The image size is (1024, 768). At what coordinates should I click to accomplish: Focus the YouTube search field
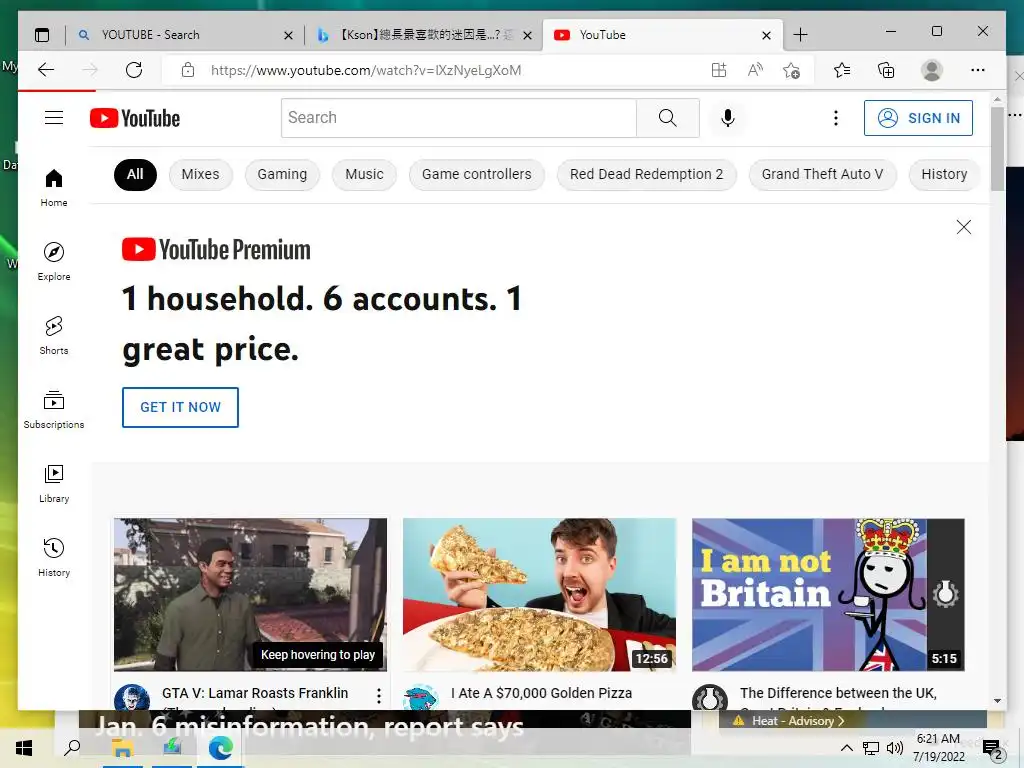click(458, 118)
